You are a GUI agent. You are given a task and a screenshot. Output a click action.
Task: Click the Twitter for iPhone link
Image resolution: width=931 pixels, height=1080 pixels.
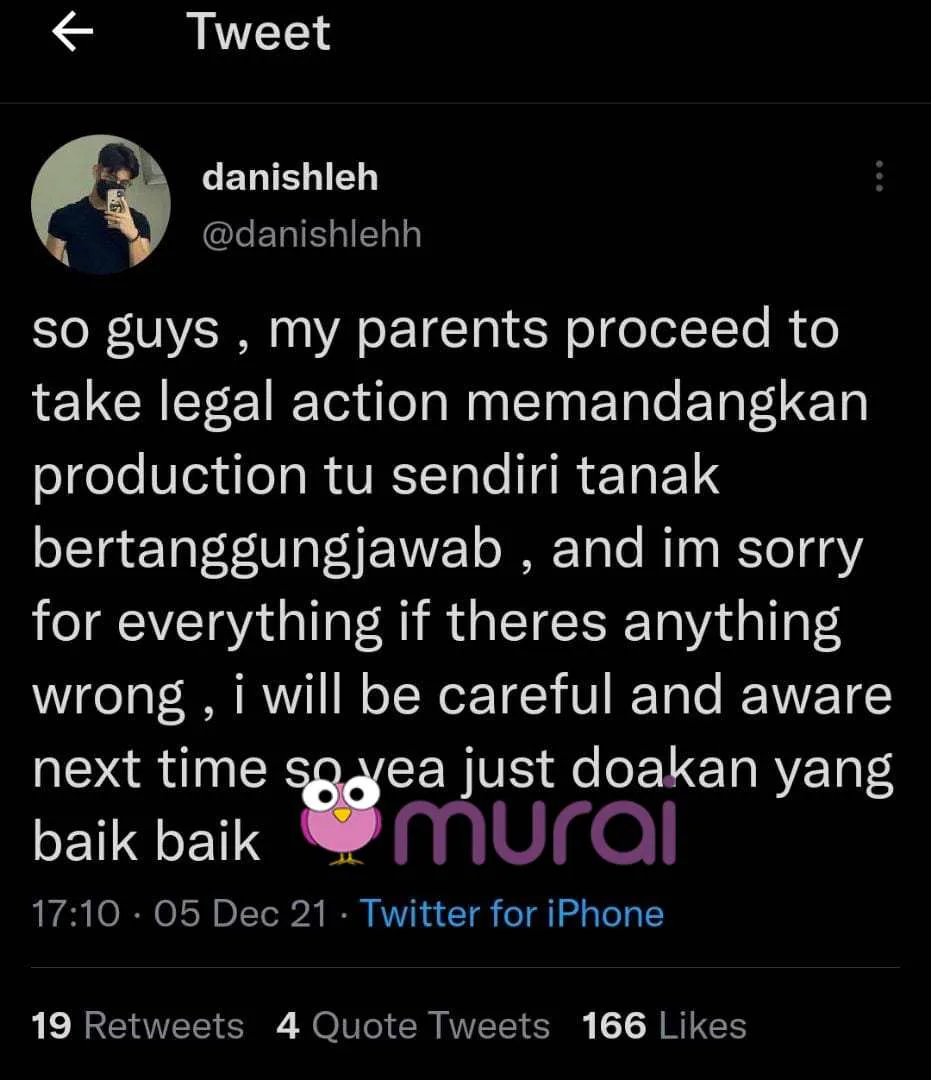[x=512, y=914]
